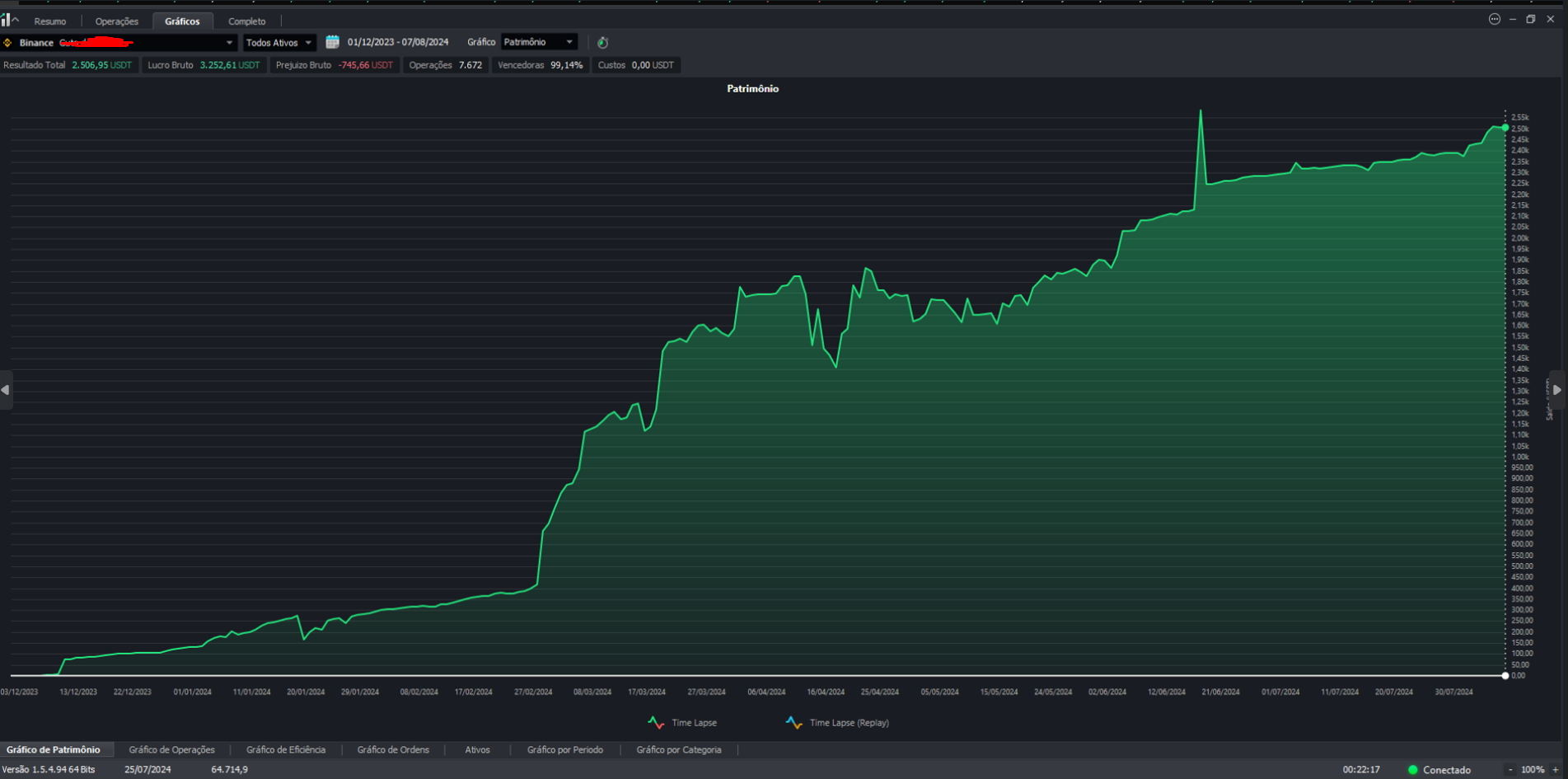Expand the Binance account dropdown
This screenshot has height=779, width=1568.
click(229, 43)
